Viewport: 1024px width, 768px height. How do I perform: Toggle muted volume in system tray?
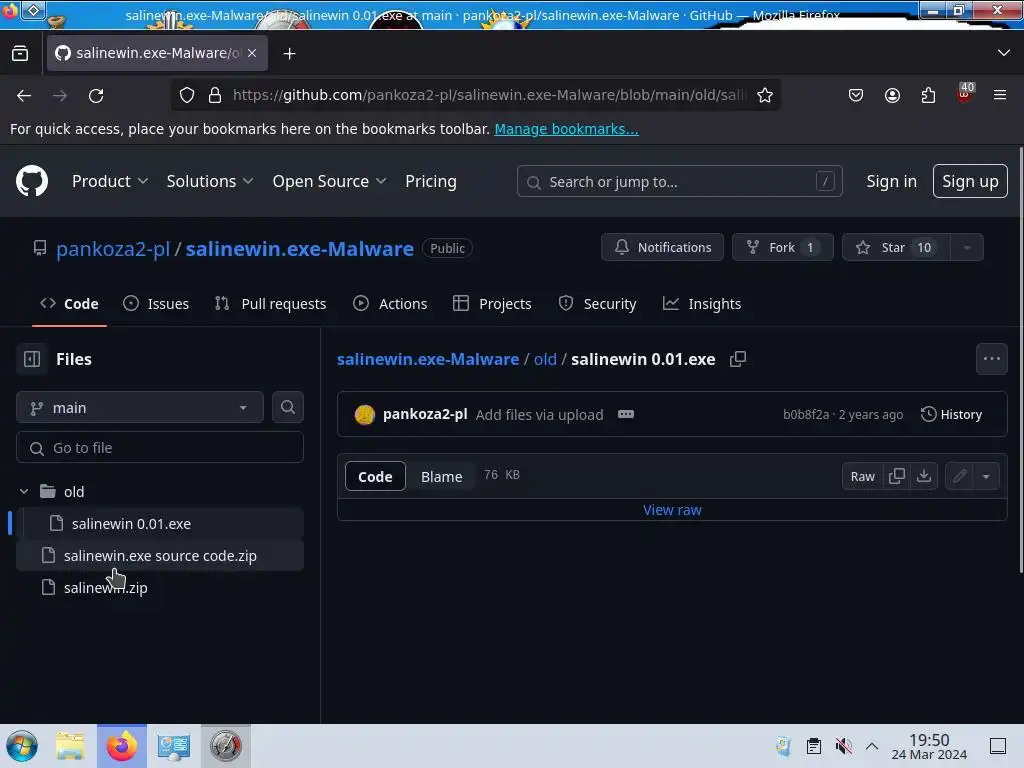tap(843, 746)
